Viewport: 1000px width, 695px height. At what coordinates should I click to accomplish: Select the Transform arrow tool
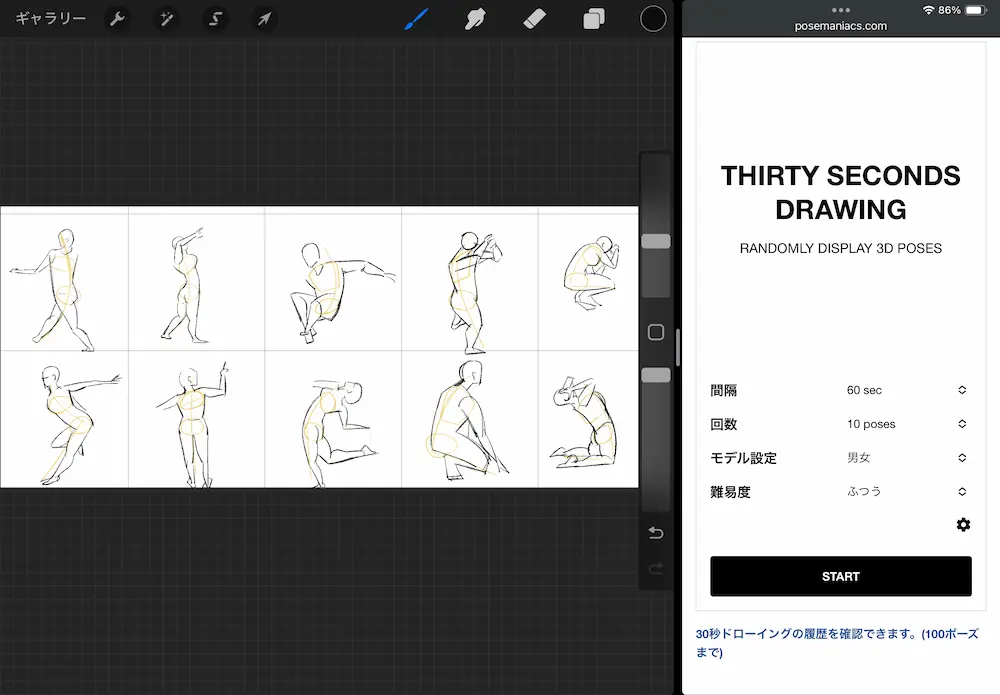[264, 18]
